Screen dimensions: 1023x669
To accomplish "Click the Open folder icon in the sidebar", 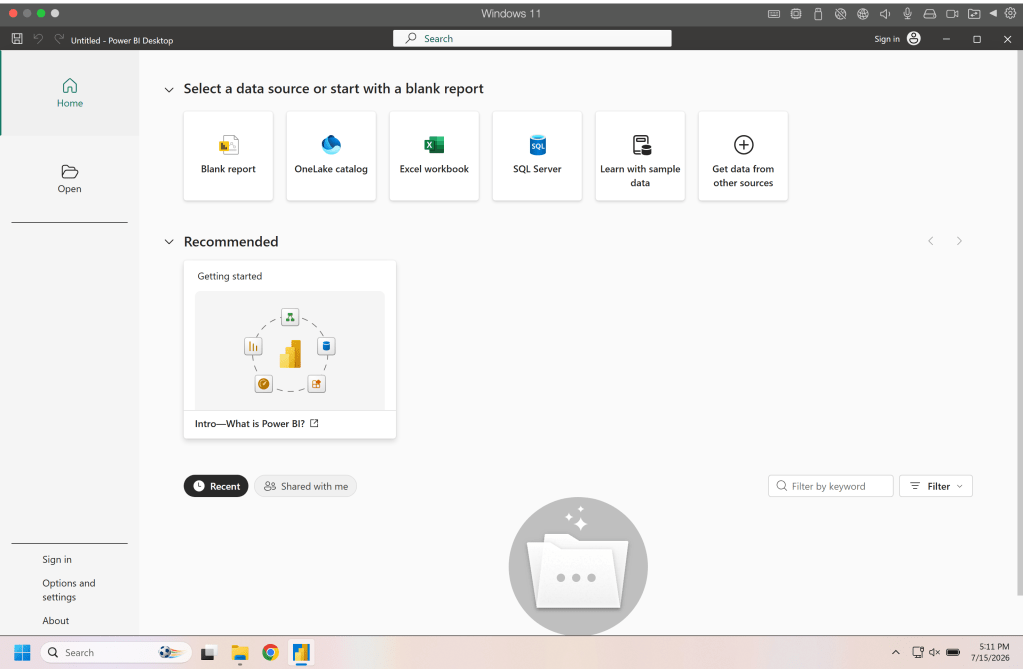I will [x=70, y=172].
